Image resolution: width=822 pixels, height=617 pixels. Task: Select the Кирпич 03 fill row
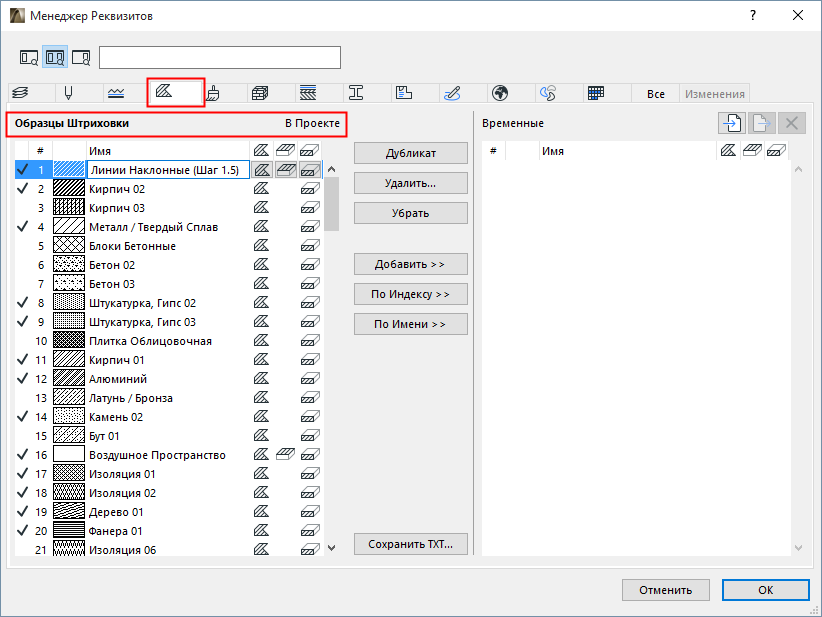tap(168, 208)
